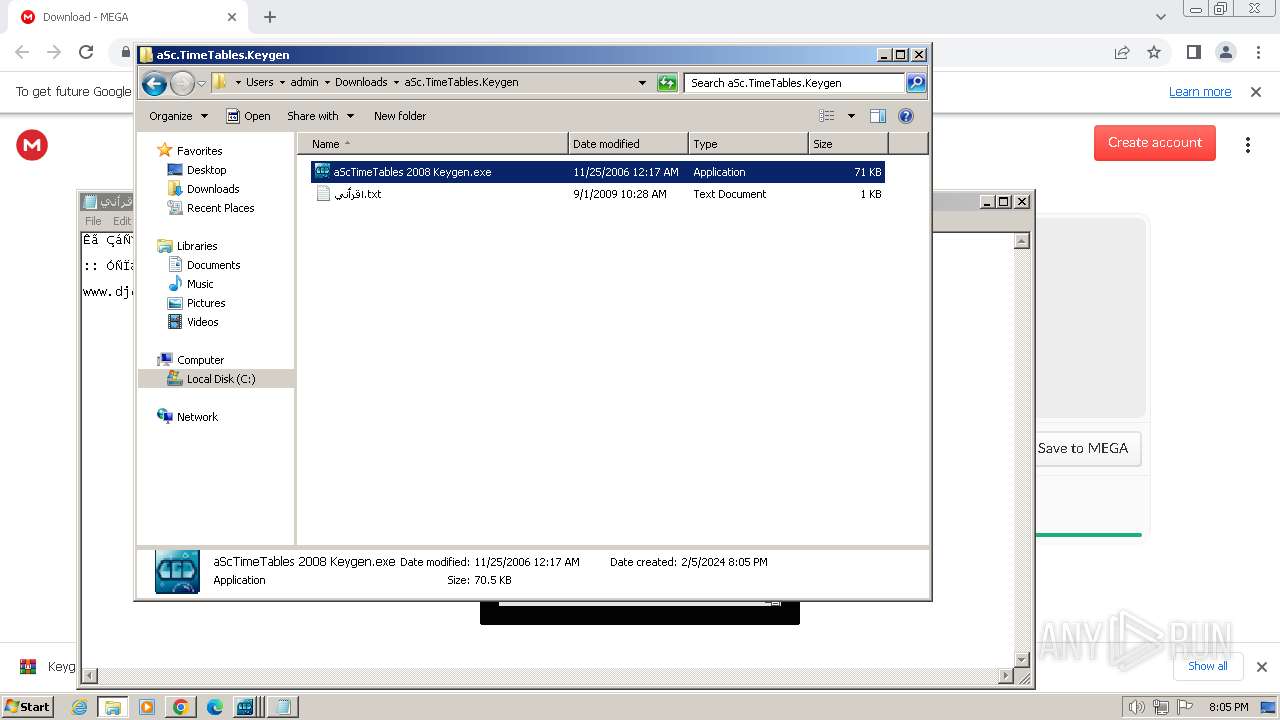Image resolution: width=1280 pixels, height=720 pixels.
Task: Sort files by Size column
Action: (848, 144)
